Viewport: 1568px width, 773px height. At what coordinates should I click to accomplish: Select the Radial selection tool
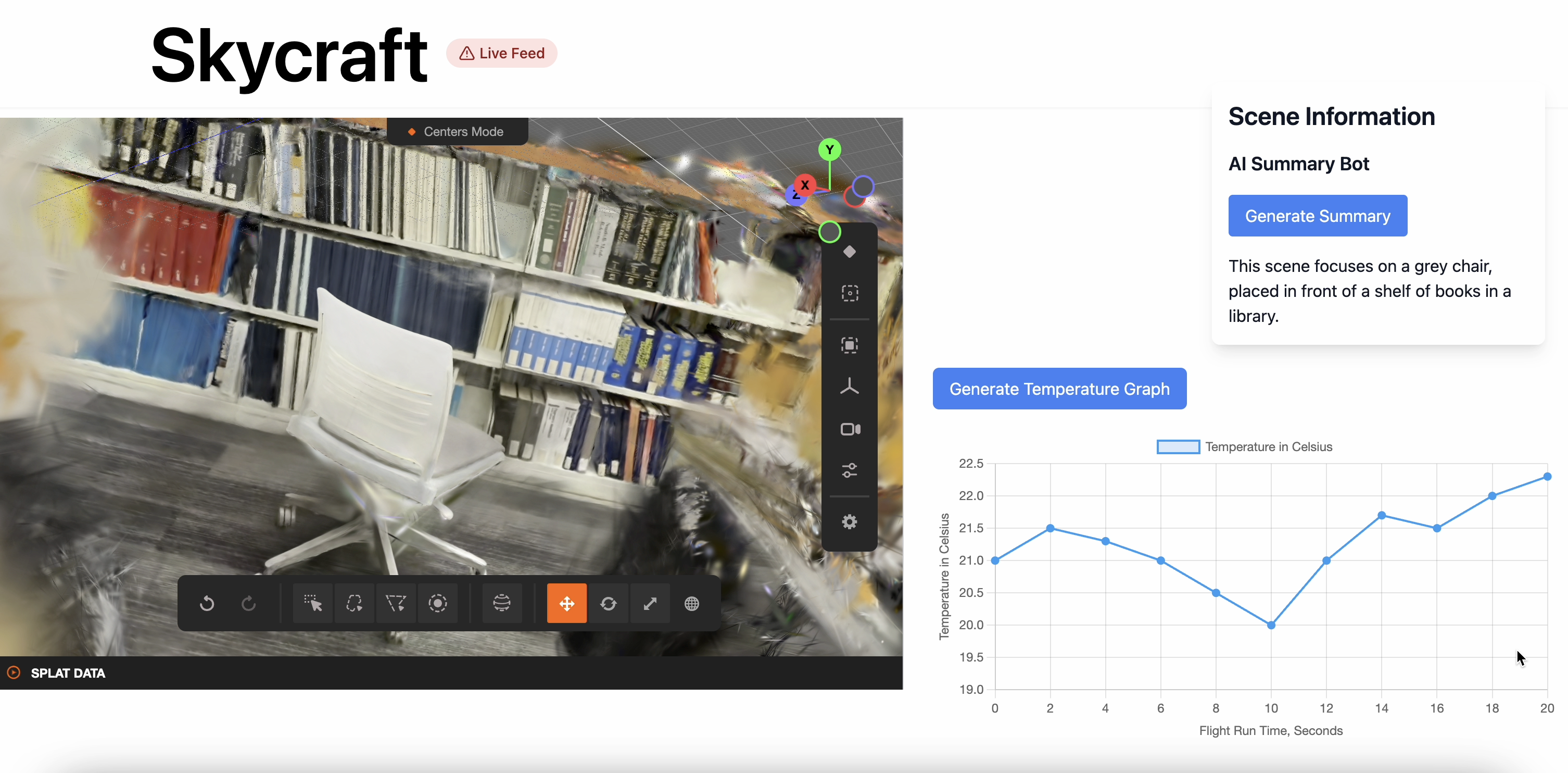(438, 604)
